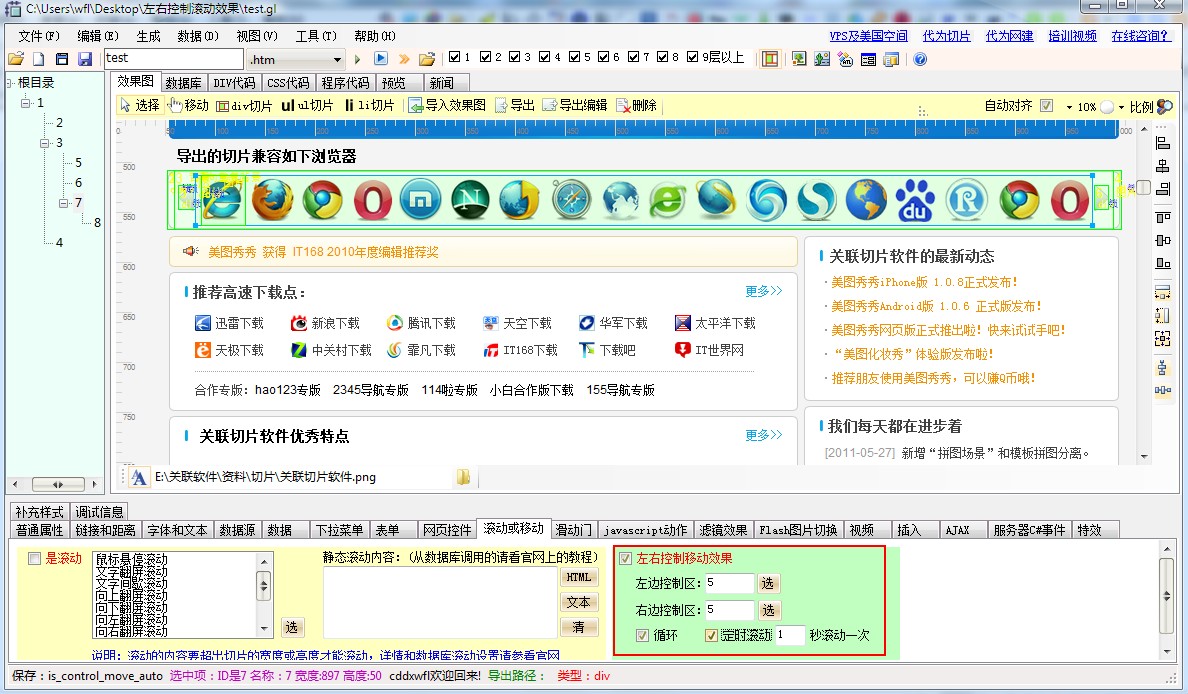Open the 工具(T) menu
The image size is (1188, 694).
point(316,36)
